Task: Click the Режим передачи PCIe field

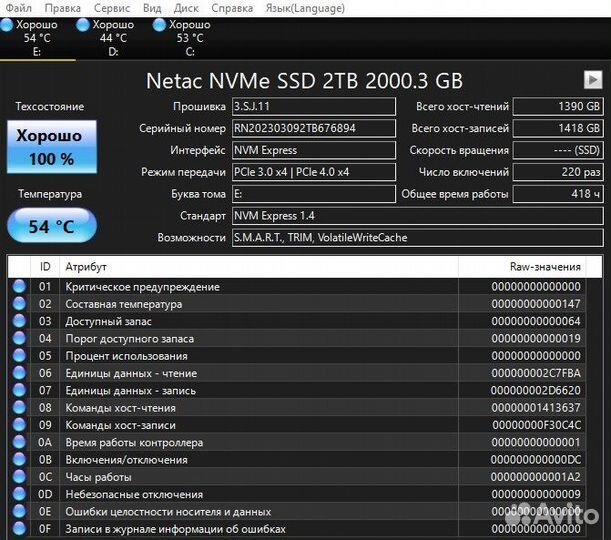Action: point(314,172)
